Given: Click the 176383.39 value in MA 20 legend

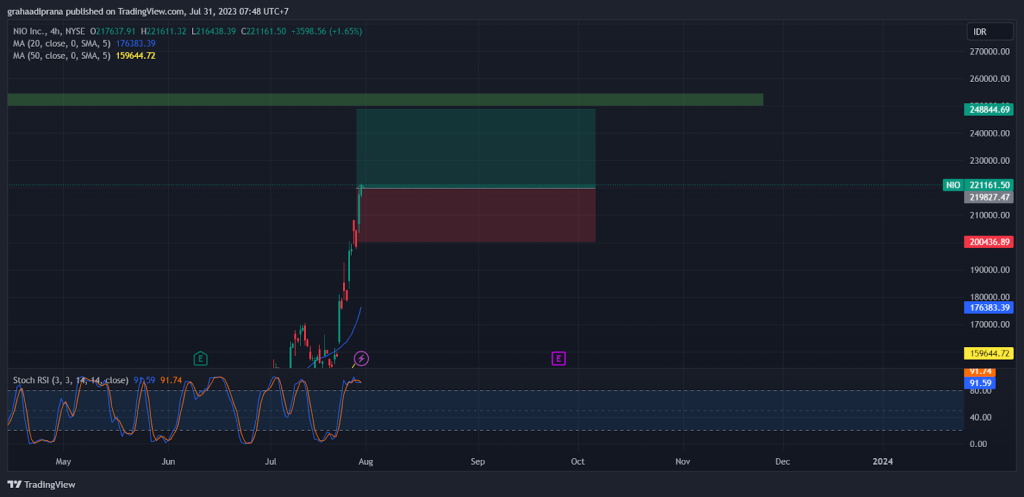Looking at the screenshot, I should 136,43.
